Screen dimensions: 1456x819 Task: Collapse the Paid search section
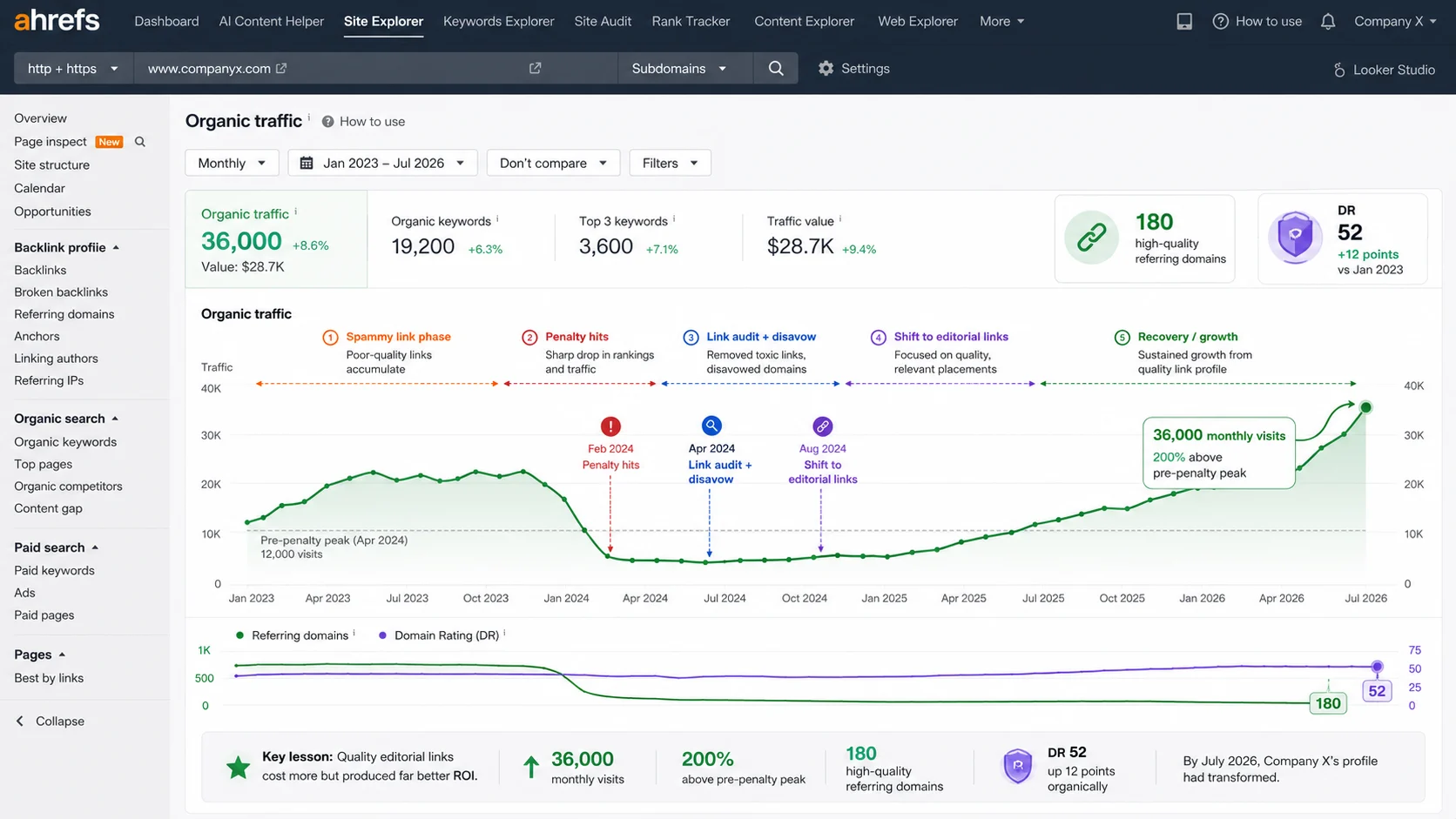[56, 547]
